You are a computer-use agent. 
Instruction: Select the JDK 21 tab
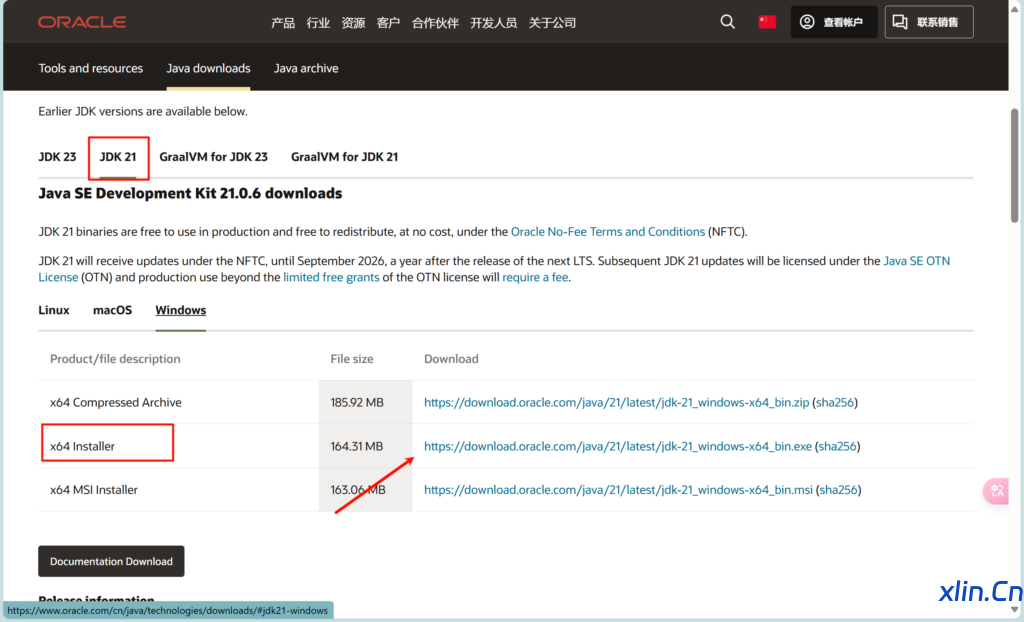tap(118, 157)
